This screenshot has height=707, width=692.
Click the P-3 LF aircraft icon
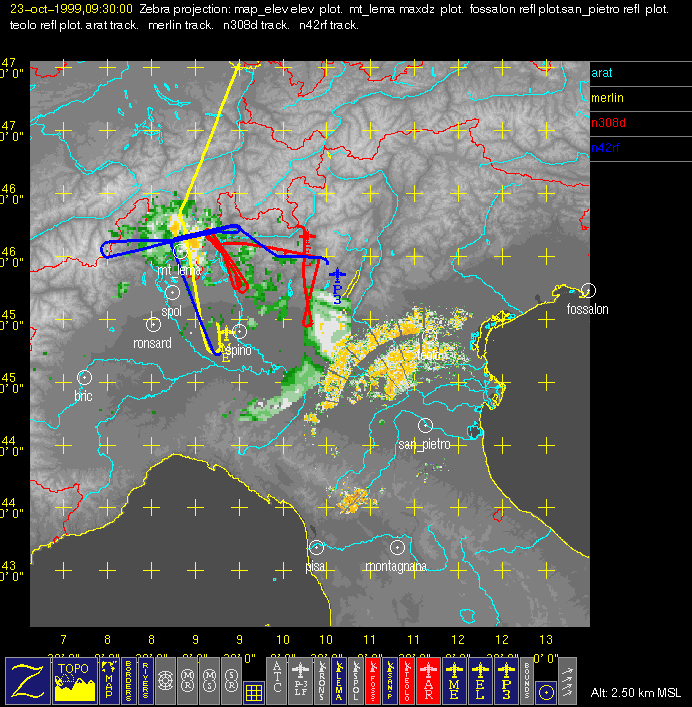click(x=298, y=680)
